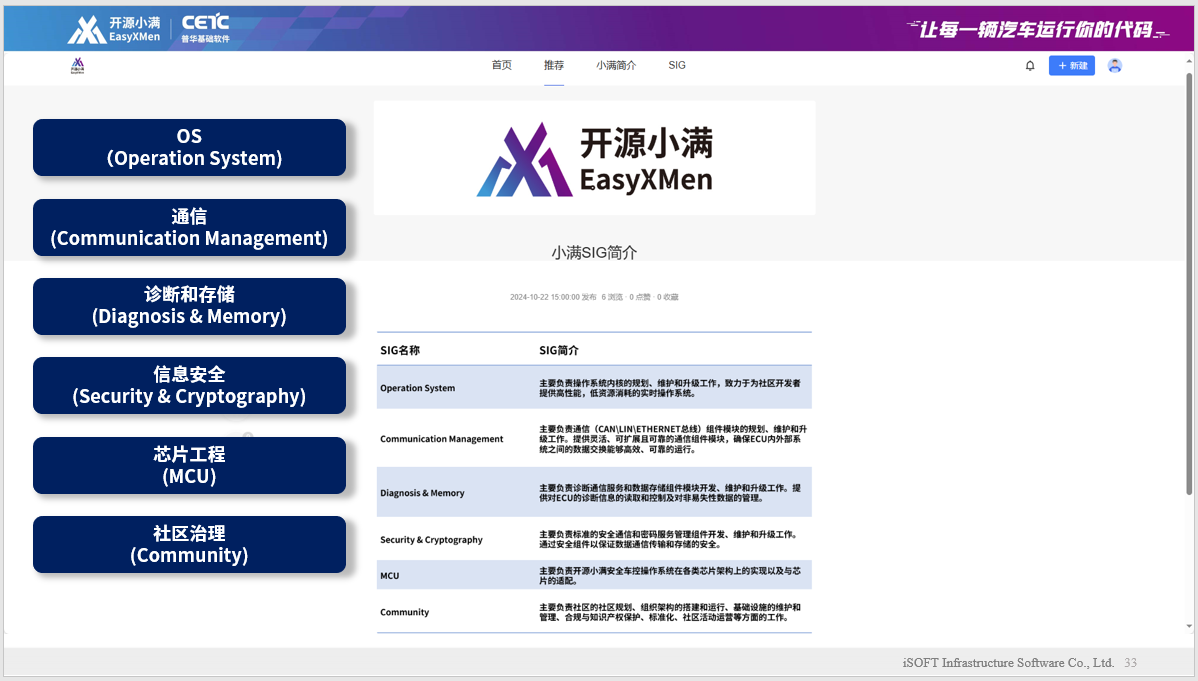
Task: Click the user avatar icon
Action: [x=1115, y=66]
